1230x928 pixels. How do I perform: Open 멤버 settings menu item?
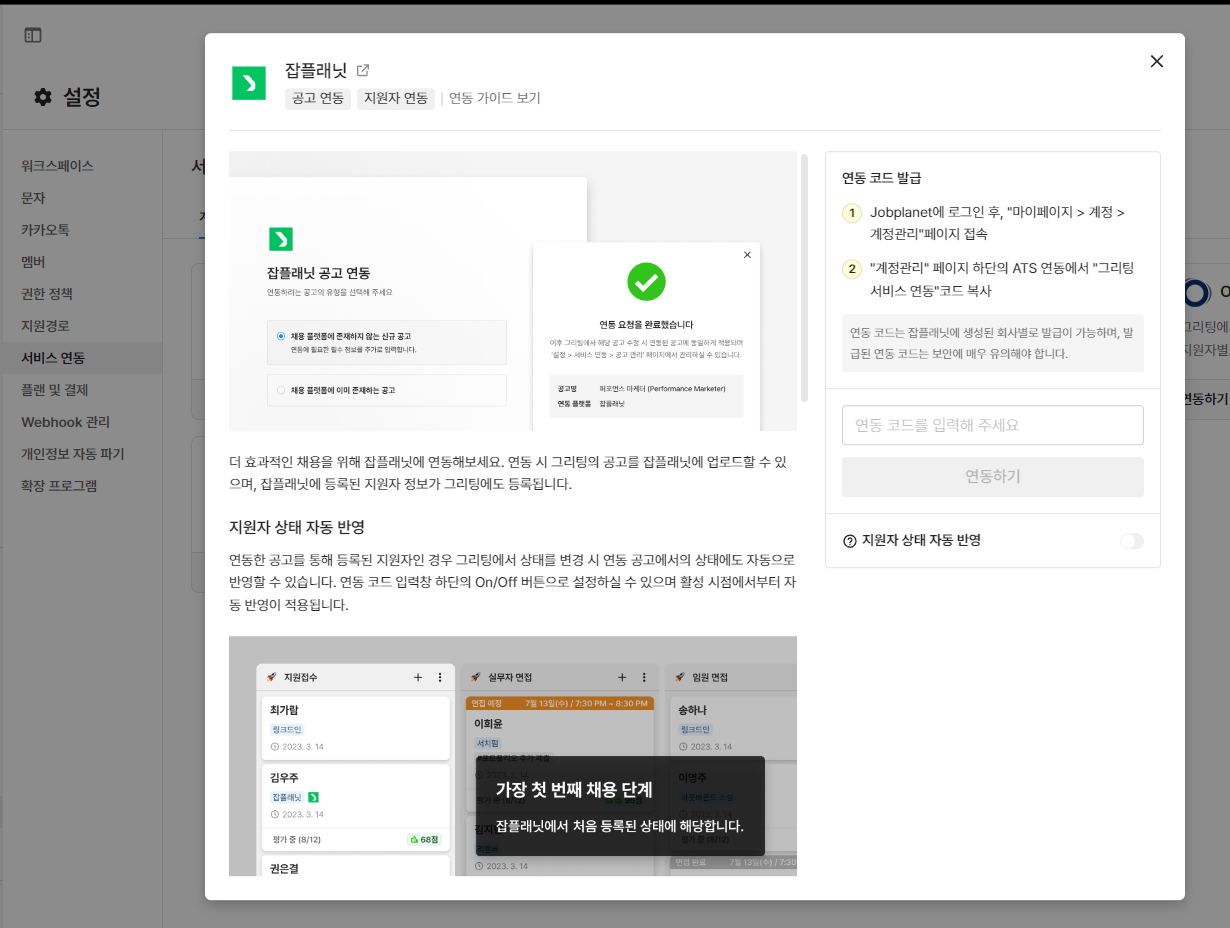click(x=34, y=262)
